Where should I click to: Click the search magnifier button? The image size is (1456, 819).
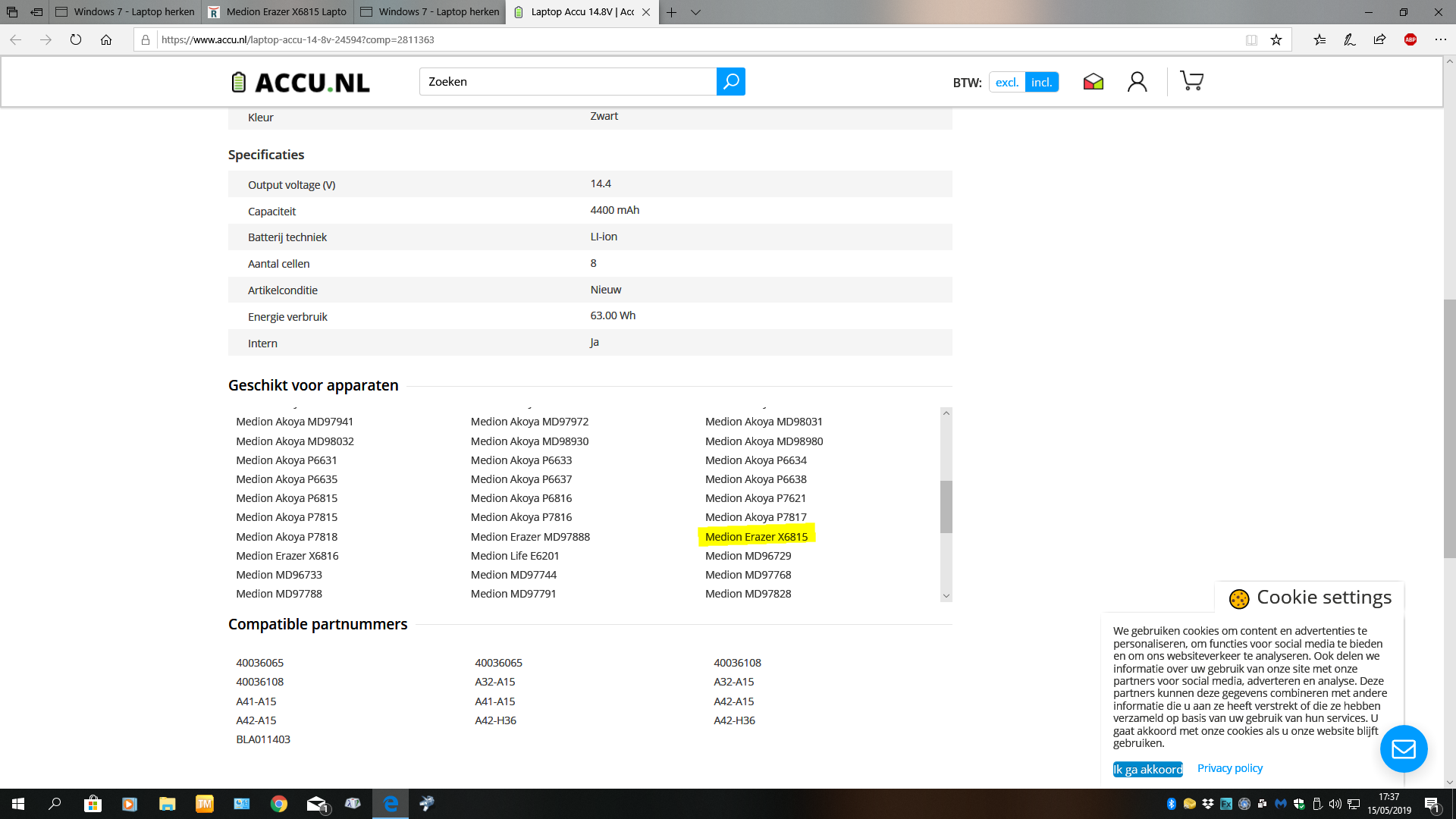tap(730, 82)
